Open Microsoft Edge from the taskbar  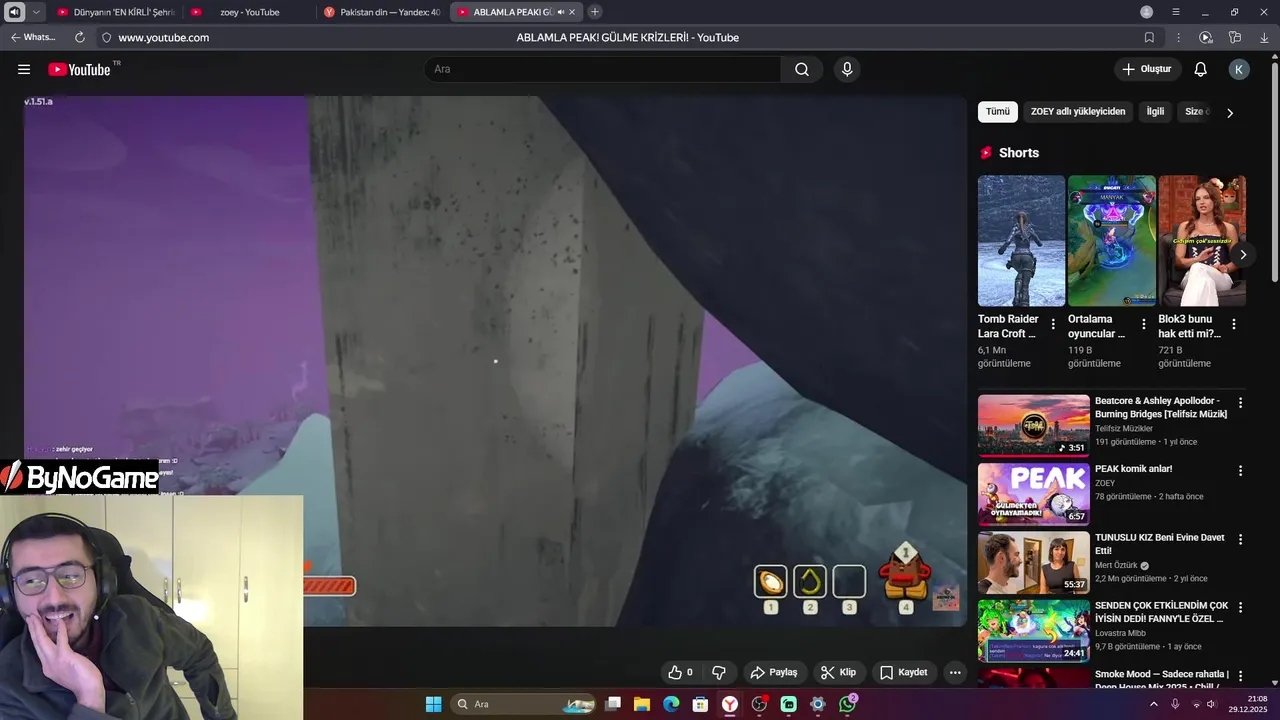[671, 704]
